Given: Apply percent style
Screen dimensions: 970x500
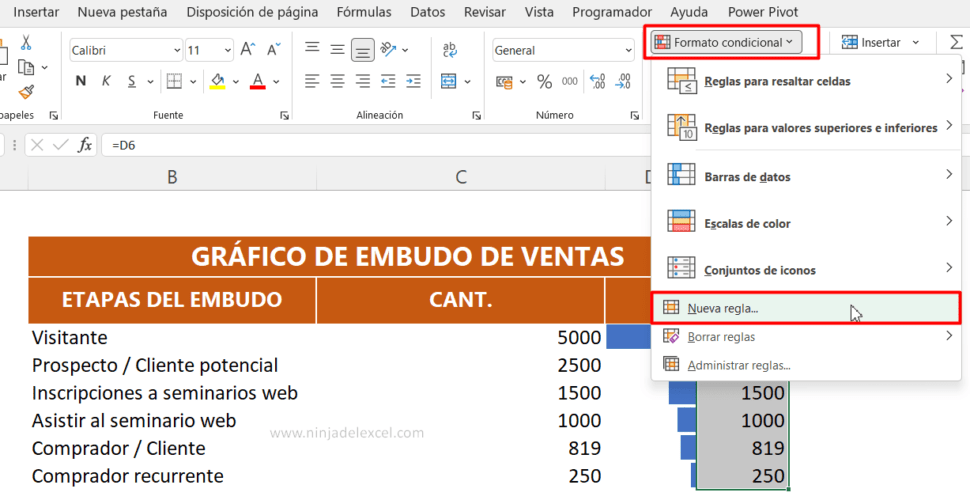Looking at the screenshot, I should click(544, 82).
